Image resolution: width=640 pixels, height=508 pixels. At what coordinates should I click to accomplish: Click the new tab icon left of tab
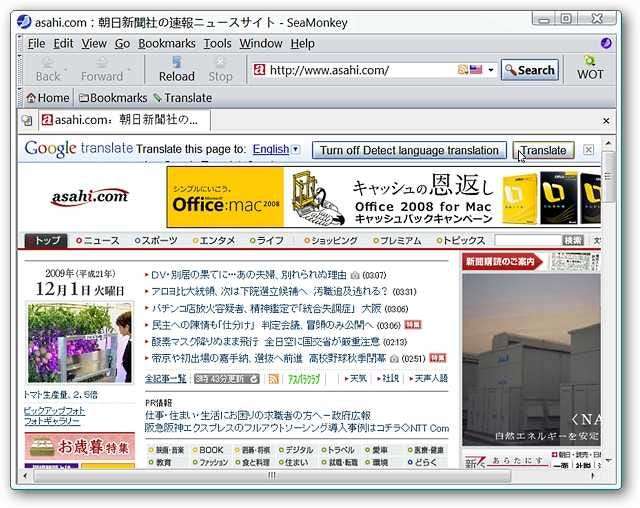pyautogui.click(x=27, y=120)
